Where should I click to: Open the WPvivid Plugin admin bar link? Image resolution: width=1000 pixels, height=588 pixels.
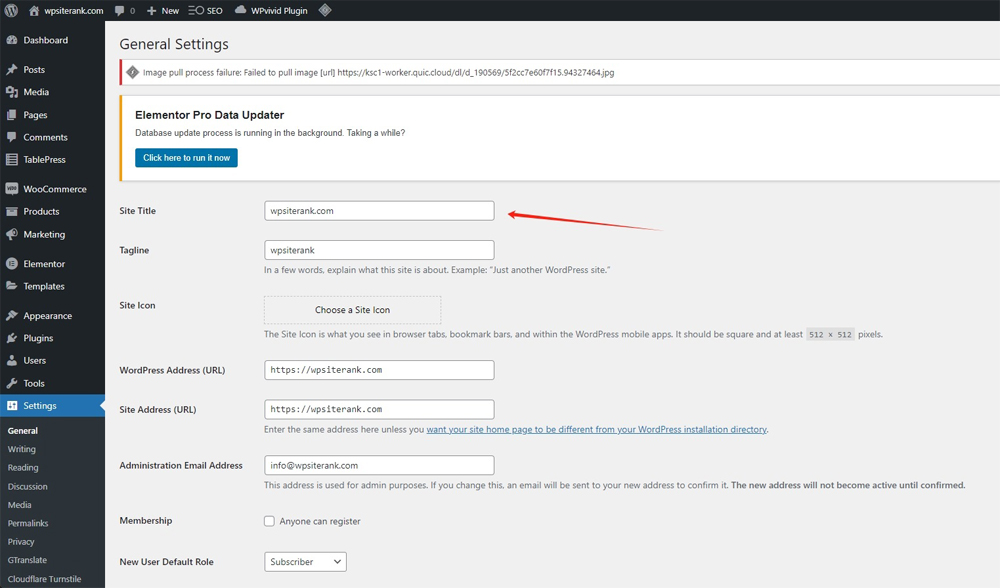[x=279, y=11]
